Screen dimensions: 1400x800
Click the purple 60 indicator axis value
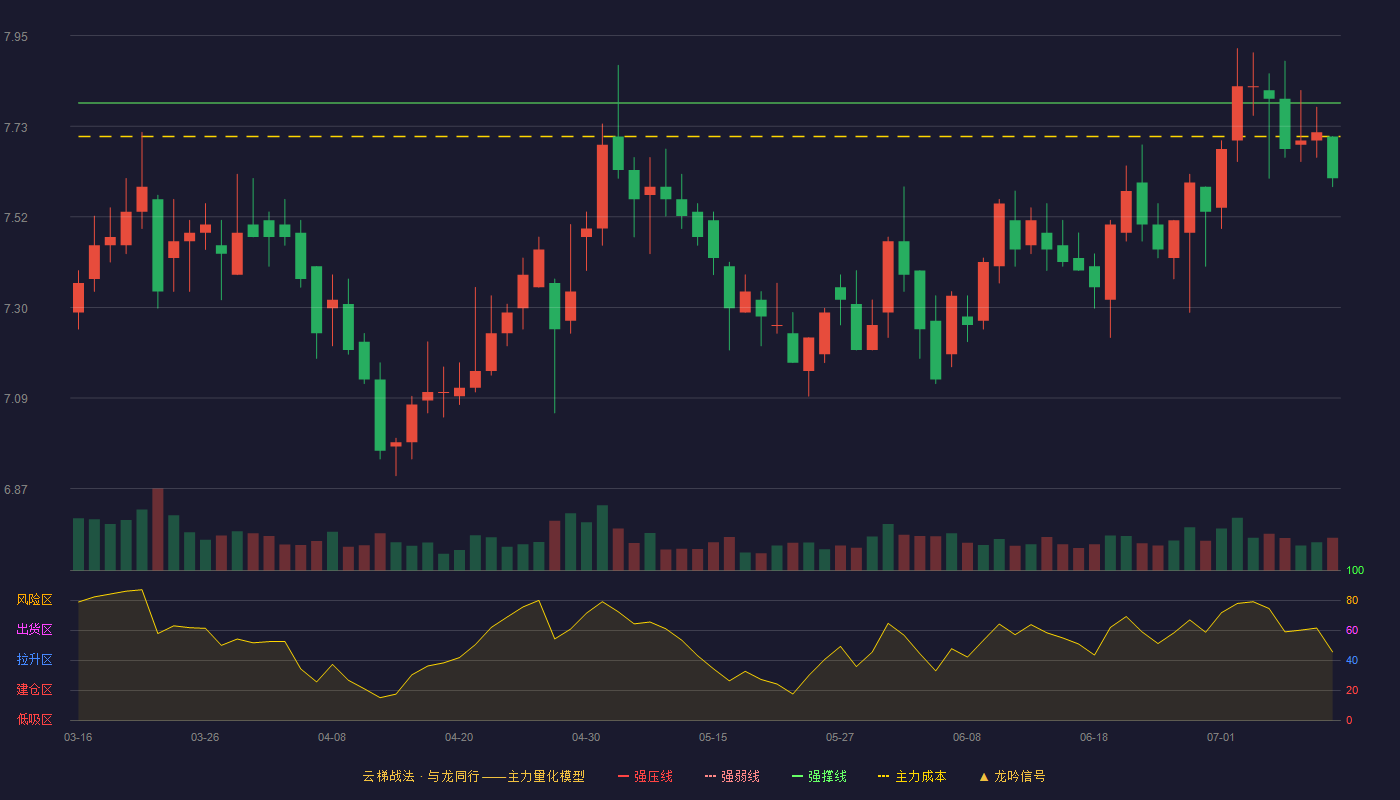tap(1352, 630)
